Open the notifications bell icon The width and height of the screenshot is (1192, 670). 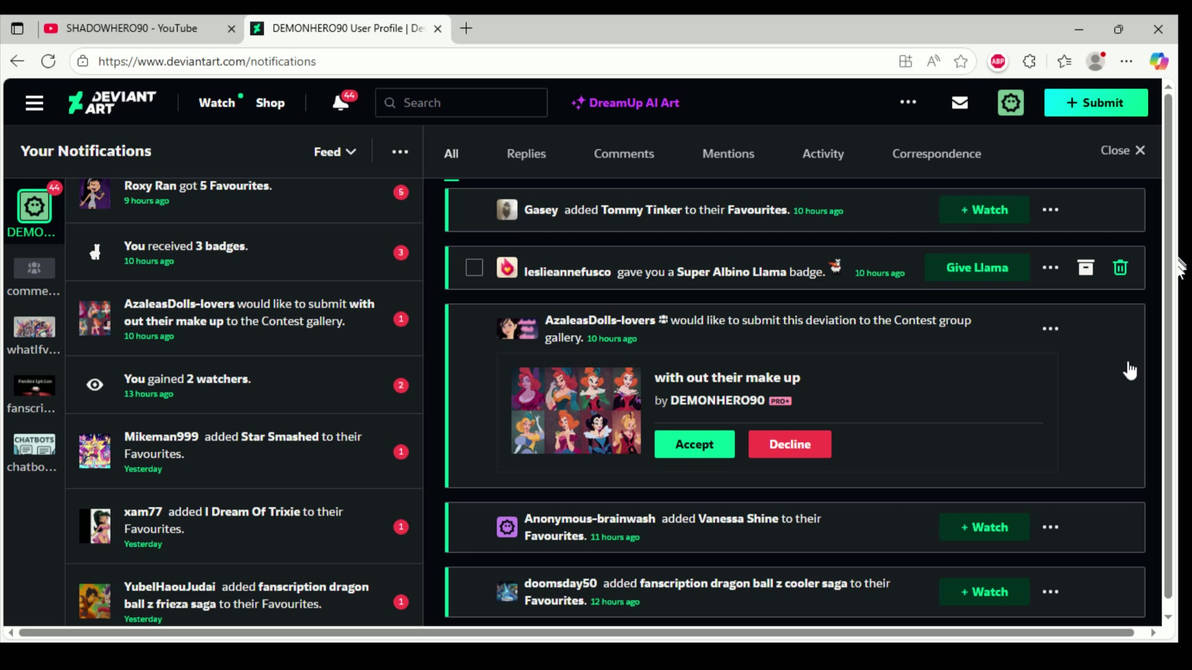(x=341, y=103)
